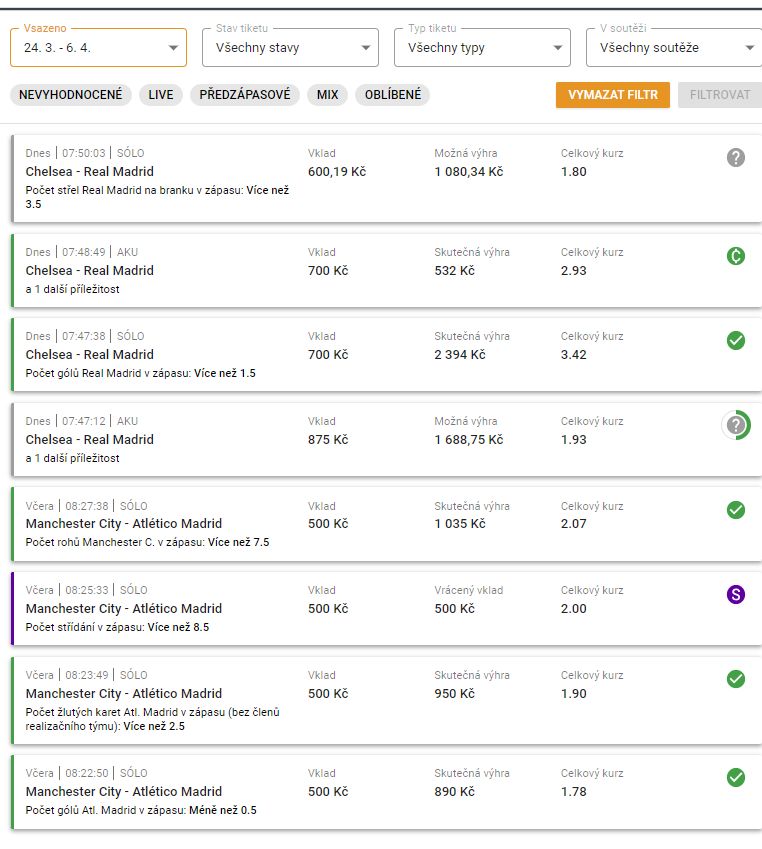Click total odds 1.93
Viewport: 762px width, 849px height.
(574, 439)
